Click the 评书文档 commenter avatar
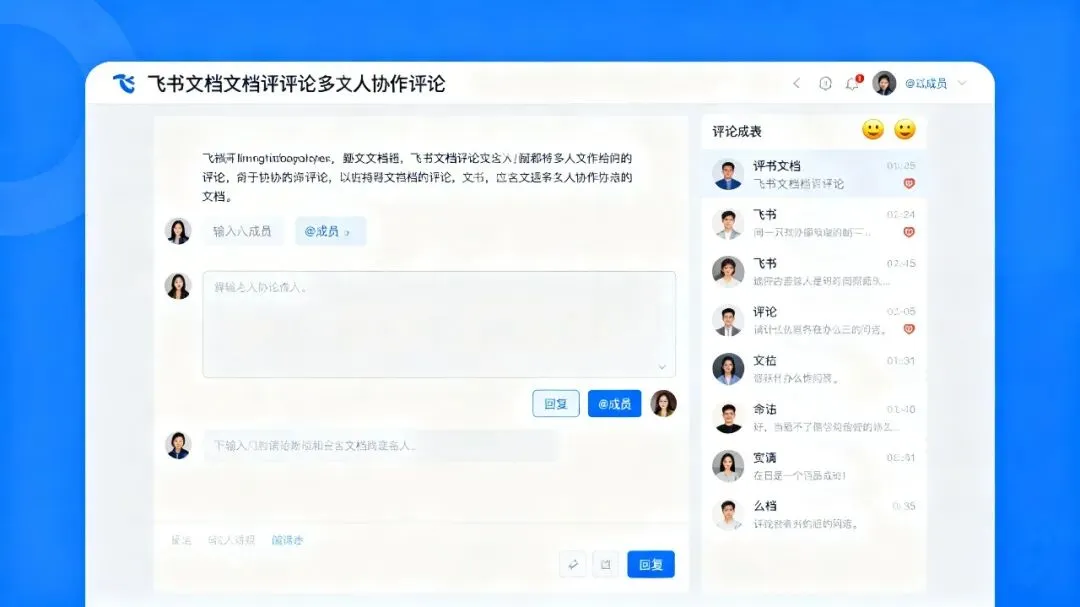Image resolution: width=1080 pixels, height=607 pixels. (728, 174)
